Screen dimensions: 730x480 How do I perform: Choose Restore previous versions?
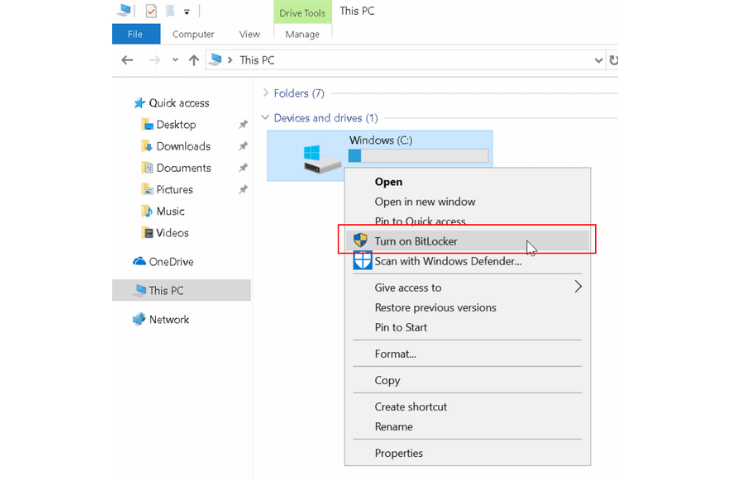467,308
